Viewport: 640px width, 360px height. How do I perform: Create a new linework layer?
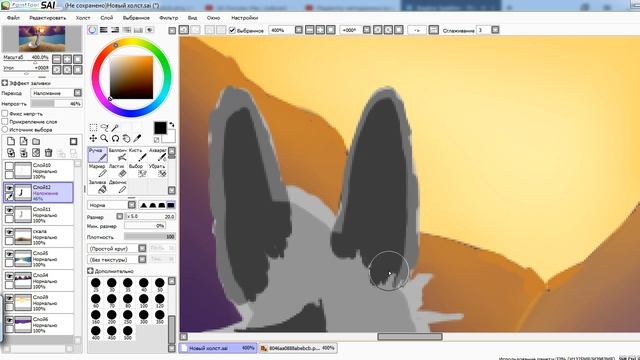tap(23, 141)
